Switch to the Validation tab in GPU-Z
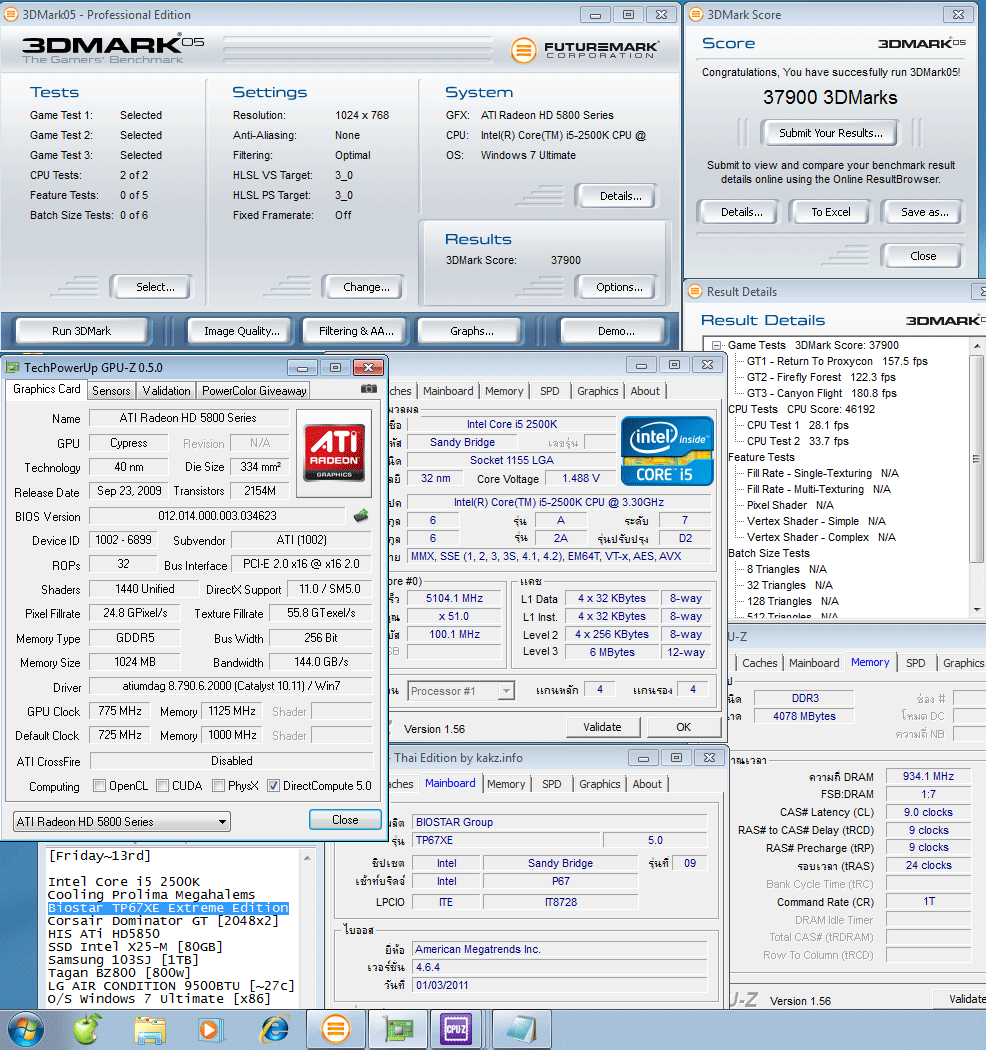Screen dimensions: 986x1050 point(166,390)
